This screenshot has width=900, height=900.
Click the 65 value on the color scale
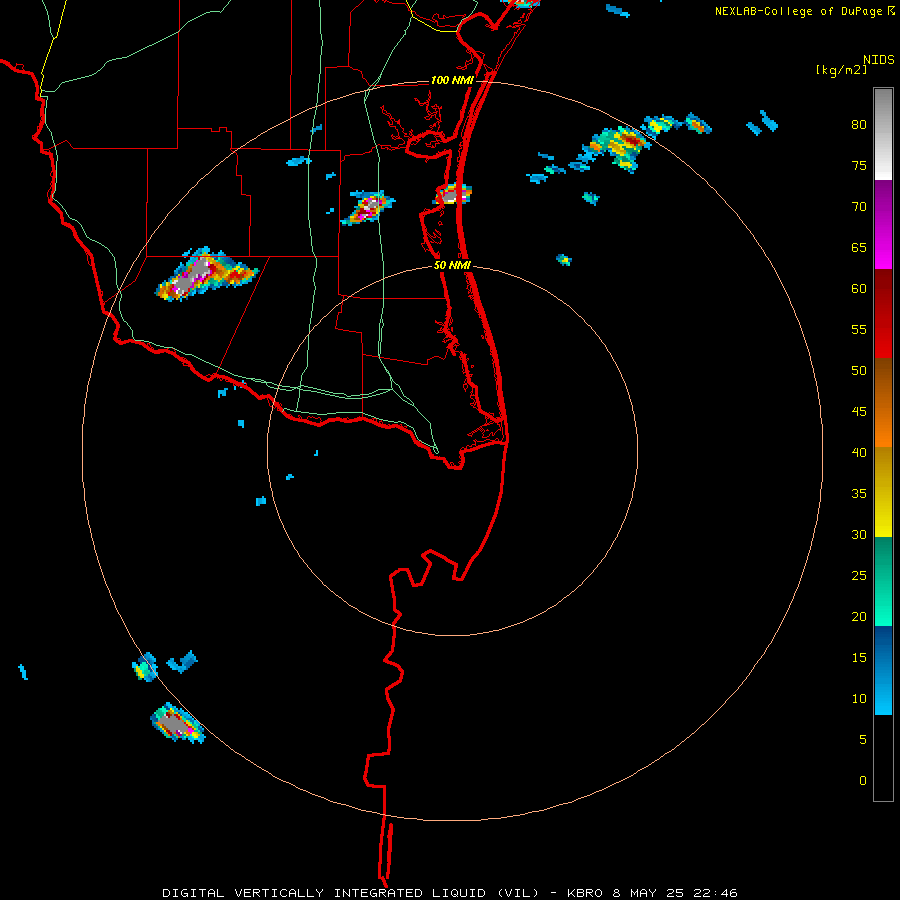859,247
